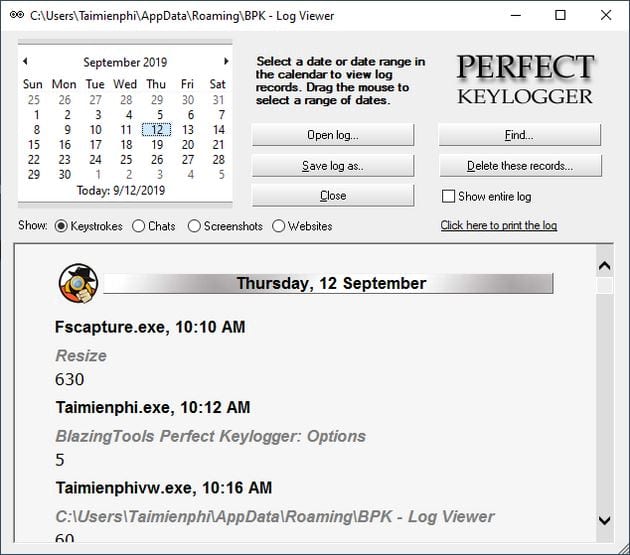This screenshot has width=630, height=555.
Task: Select September 26 in calendar
Action: coord(157,160)
